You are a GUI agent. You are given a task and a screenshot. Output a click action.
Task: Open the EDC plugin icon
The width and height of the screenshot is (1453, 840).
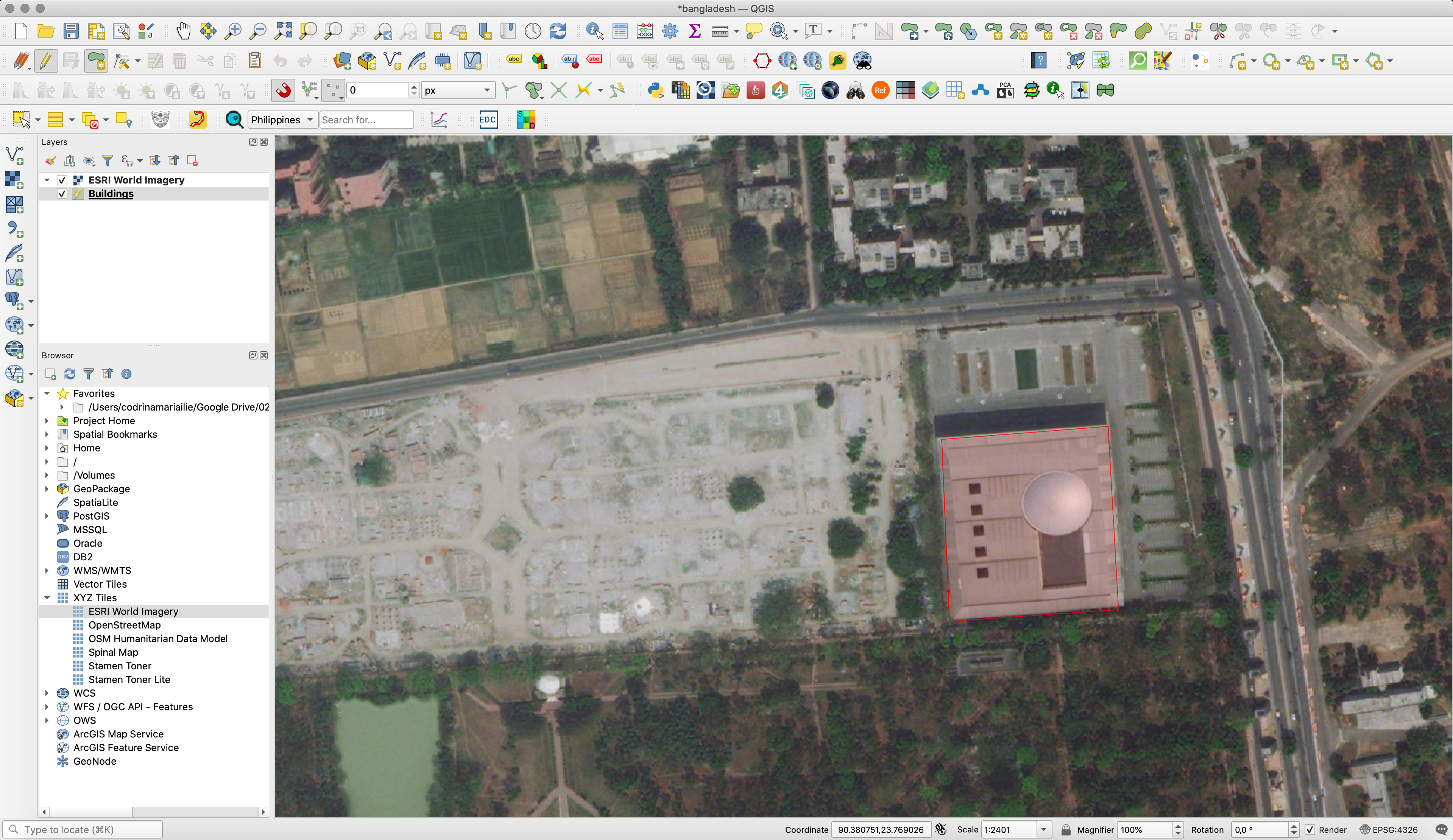point(488,120)
